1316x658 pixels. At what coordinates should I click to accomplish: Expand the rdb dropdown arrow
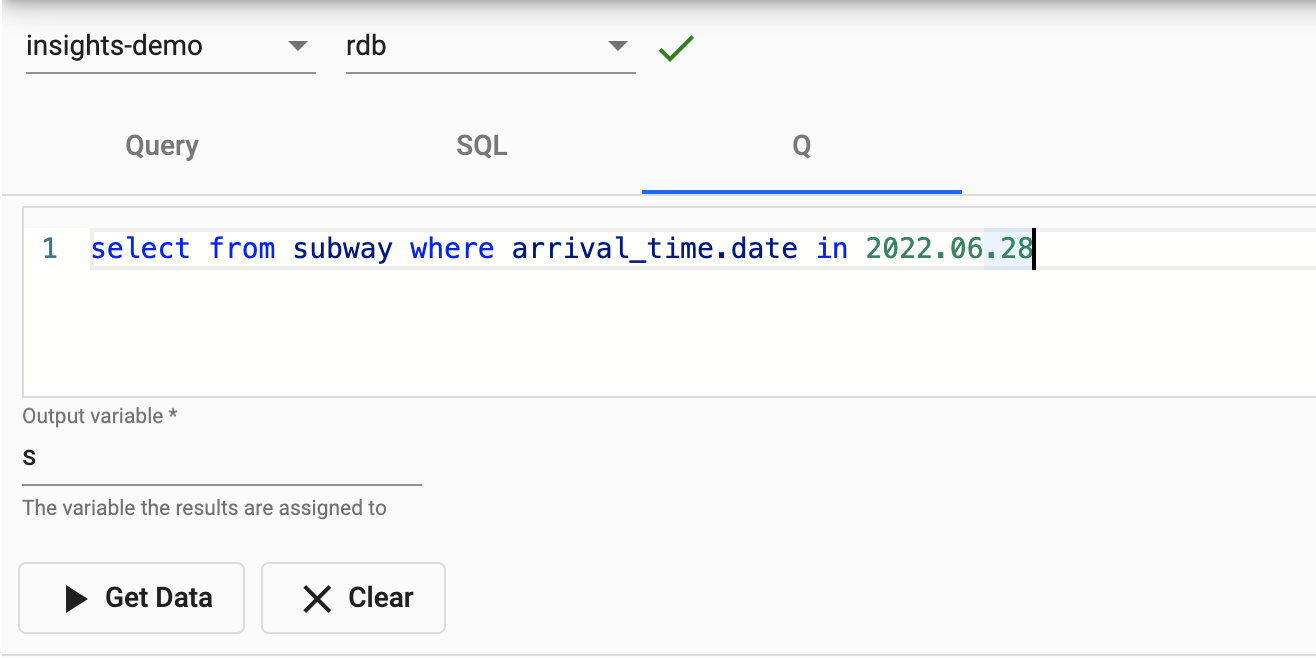[618, 46]
